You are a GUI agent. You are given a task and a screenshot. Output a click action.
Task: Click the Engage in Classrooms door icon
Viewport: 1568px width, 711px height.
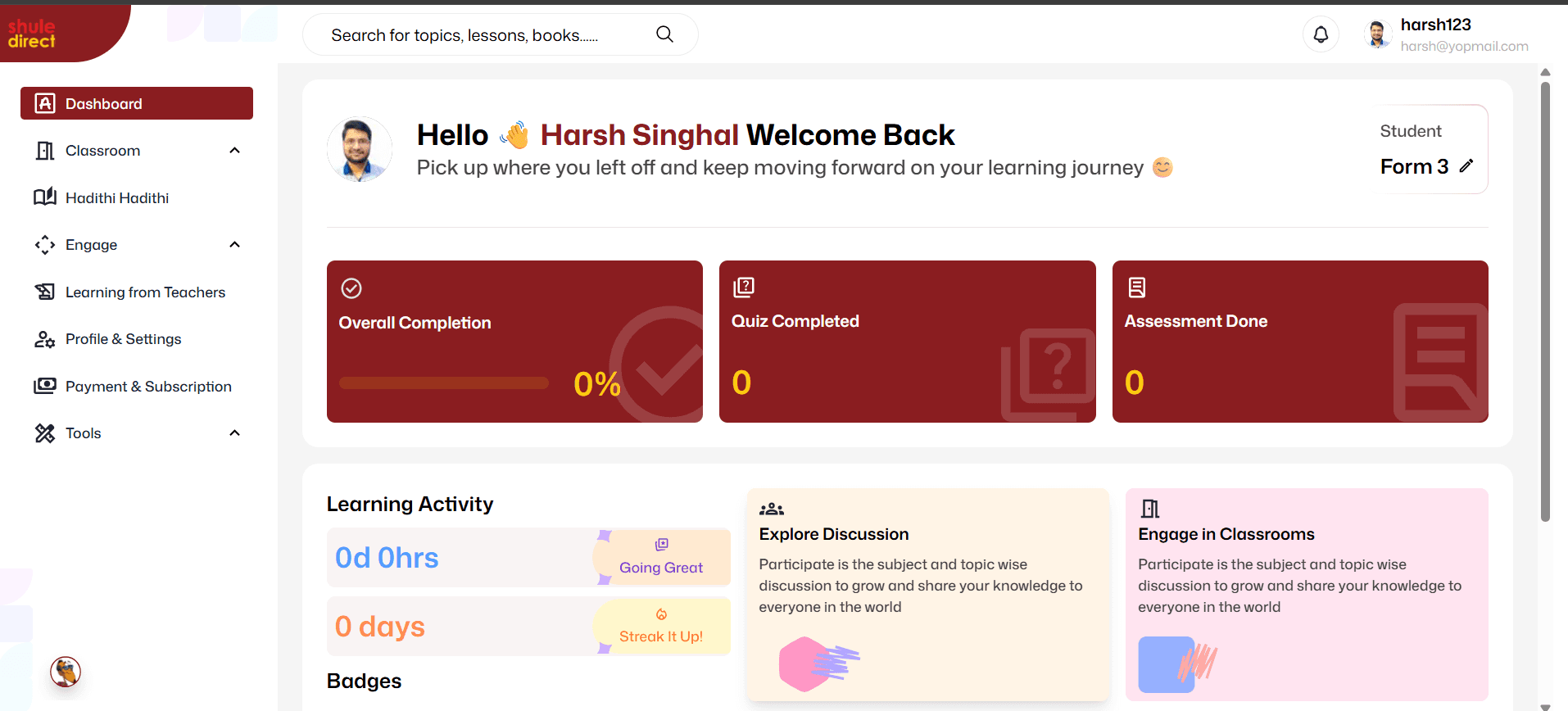click(x=1150, y=509)
